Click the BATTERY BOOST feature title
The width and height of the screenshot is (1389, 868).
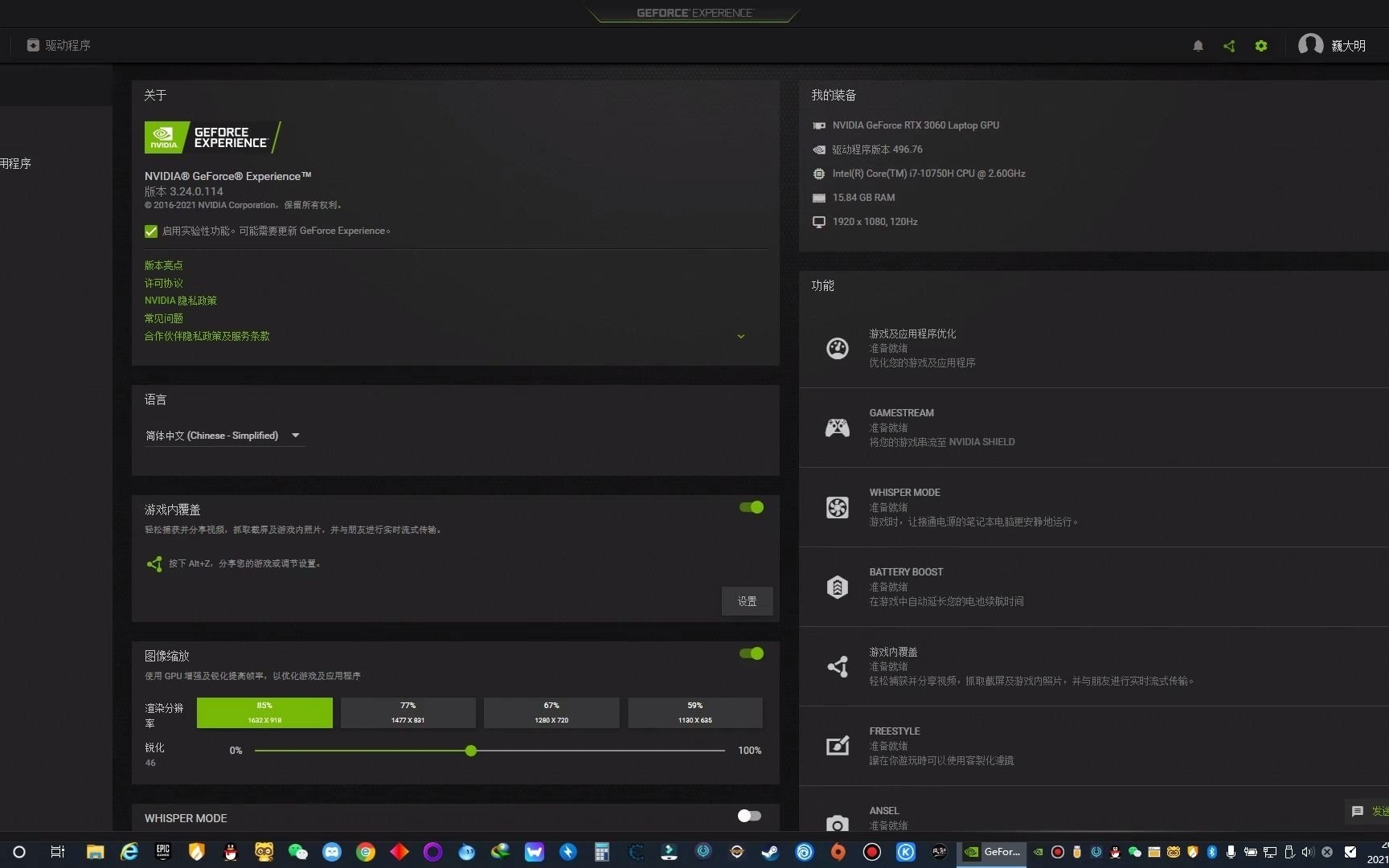pyautogui.click(x=906, y=572)
